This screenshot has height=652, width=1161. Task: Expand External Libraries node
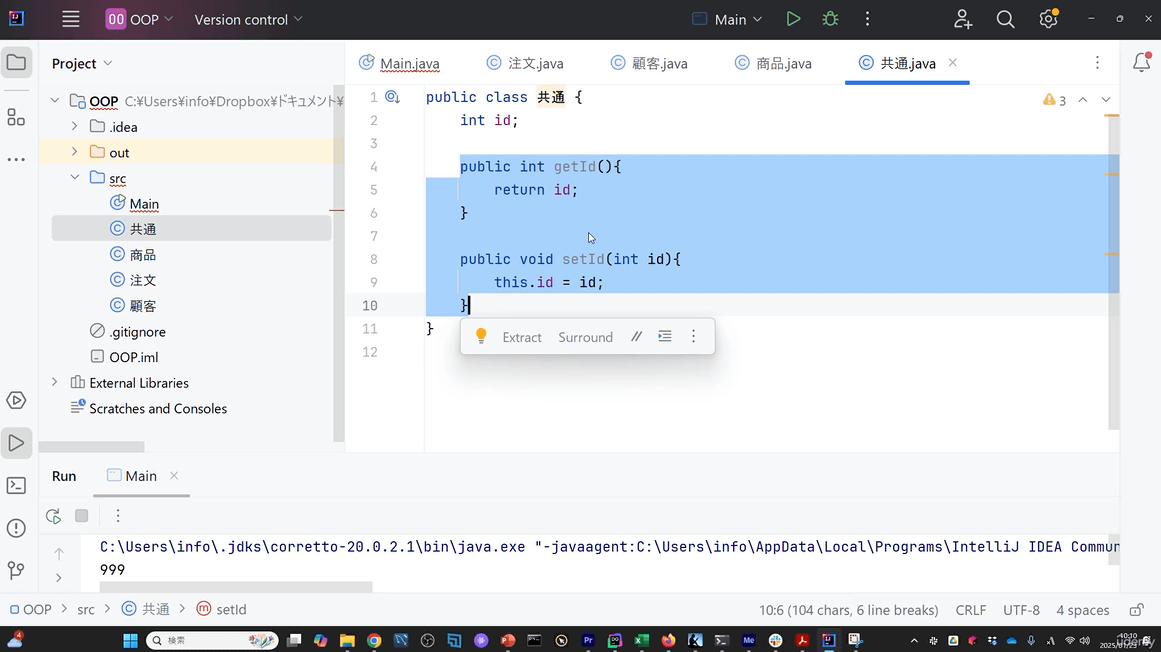55,383
